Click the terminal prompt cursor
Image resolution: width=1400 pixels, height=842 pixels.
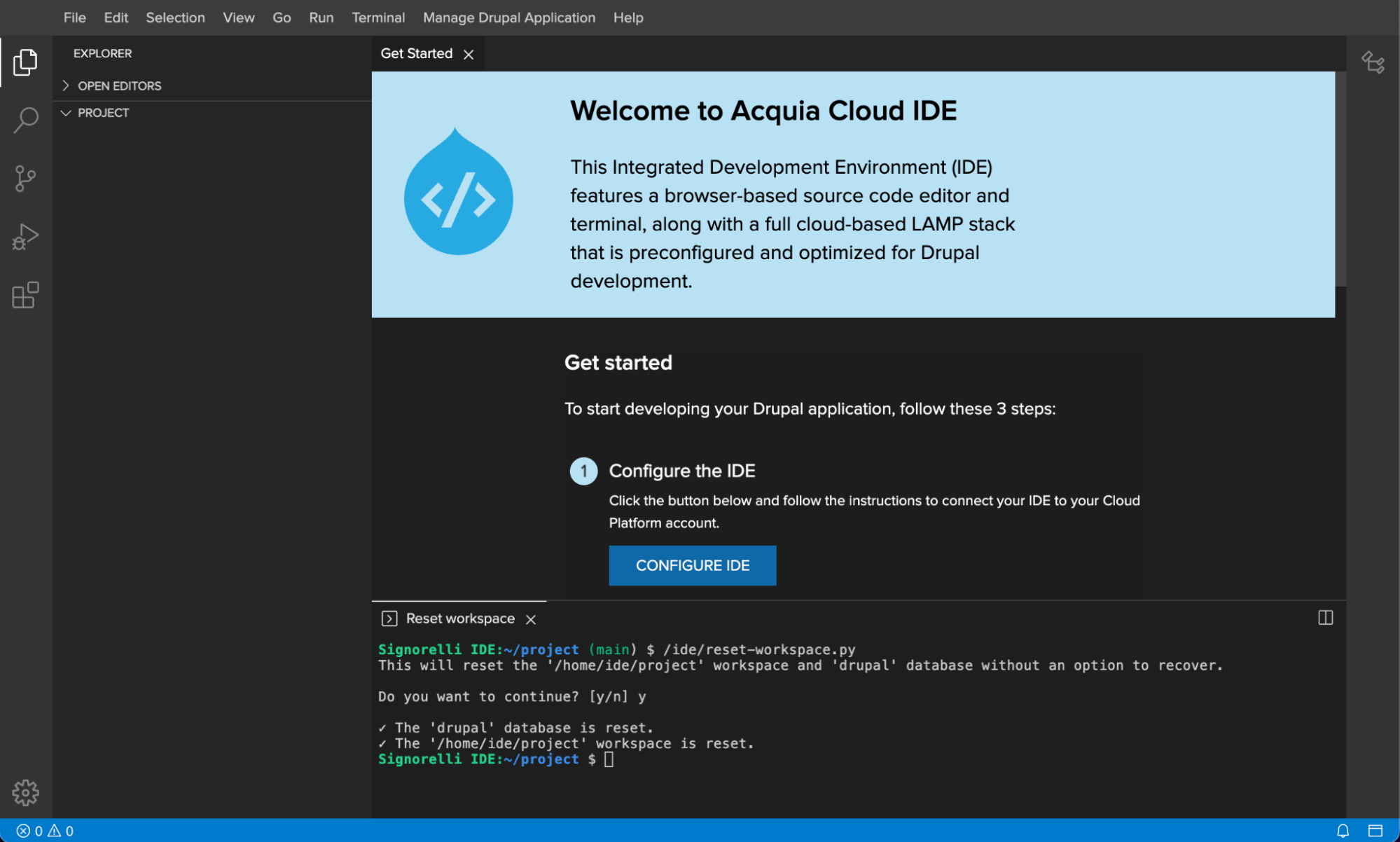point(609,759)
